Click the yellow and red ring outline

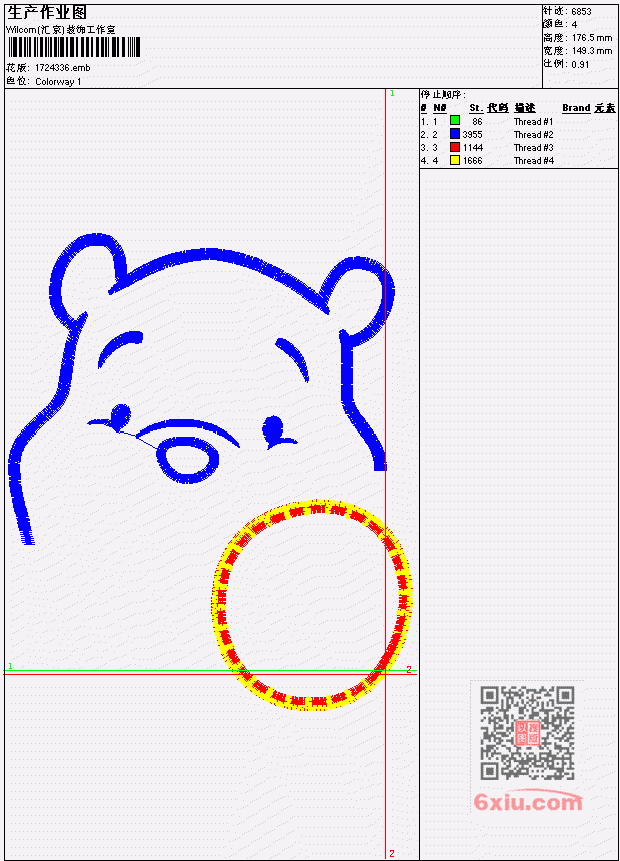pyautogui.click(x=312, y=605)
